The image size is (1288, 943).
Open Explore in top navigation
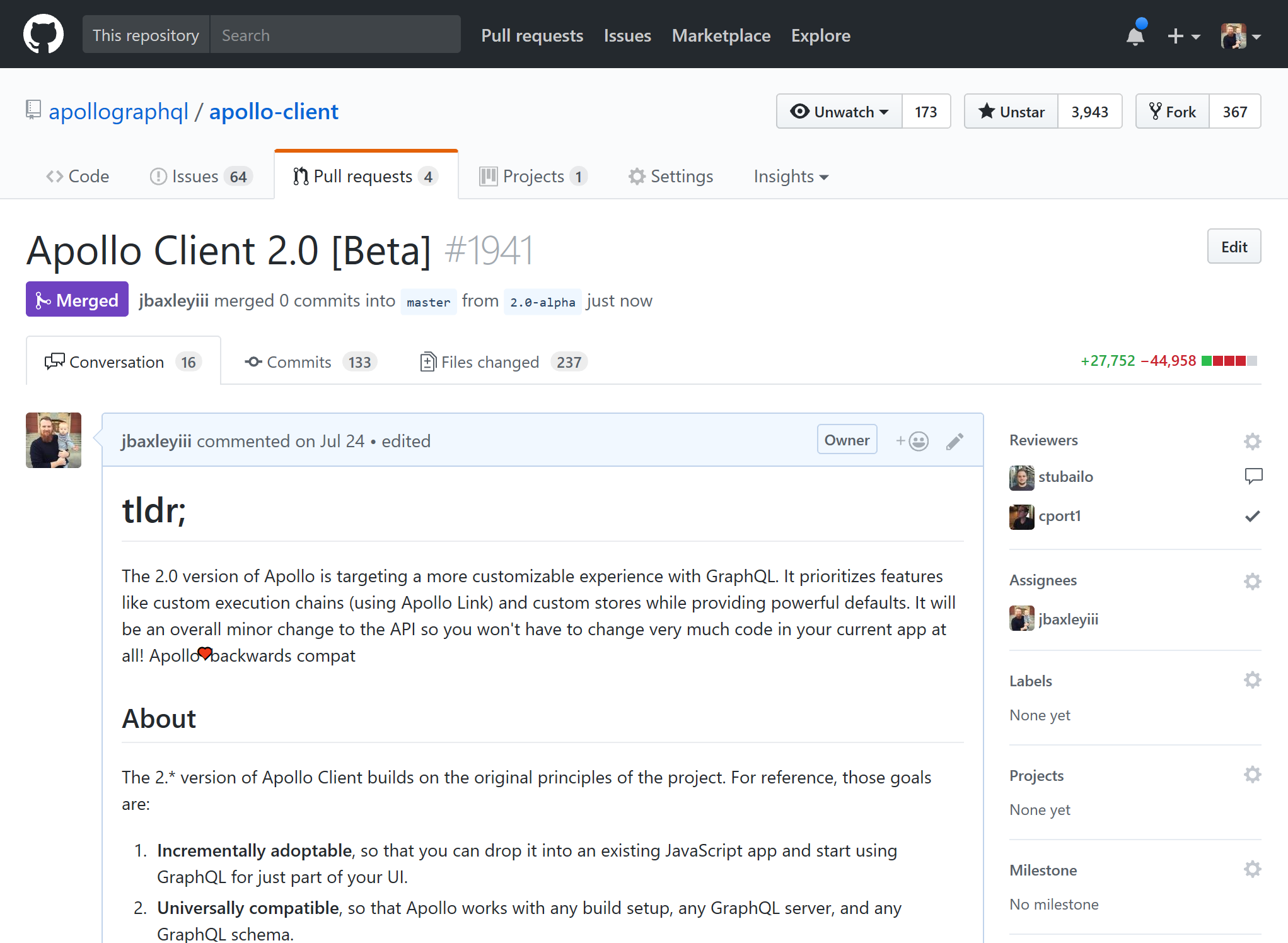coord(821,35)
